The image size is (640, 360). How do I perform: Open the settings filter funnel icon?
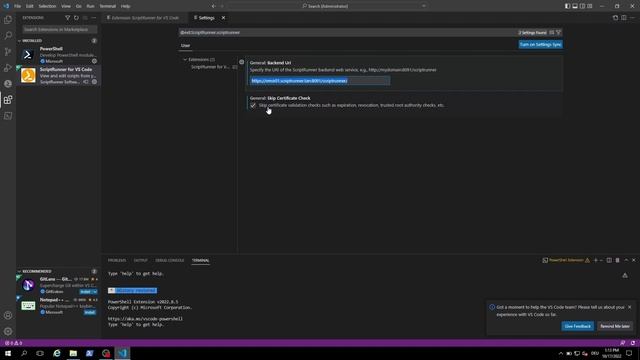tap(559, 32)
